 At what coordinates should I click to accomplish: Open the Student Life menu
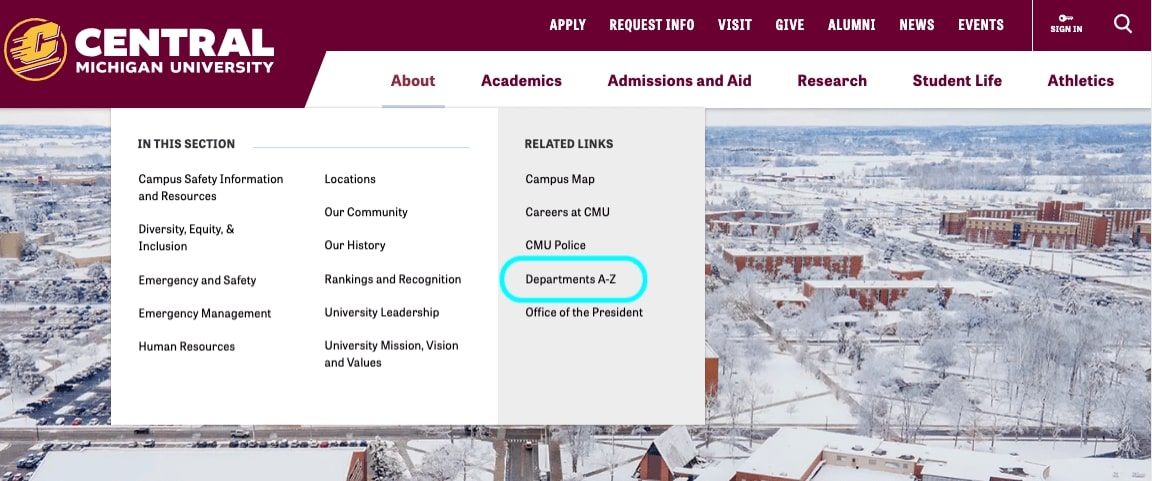point(957,81)
